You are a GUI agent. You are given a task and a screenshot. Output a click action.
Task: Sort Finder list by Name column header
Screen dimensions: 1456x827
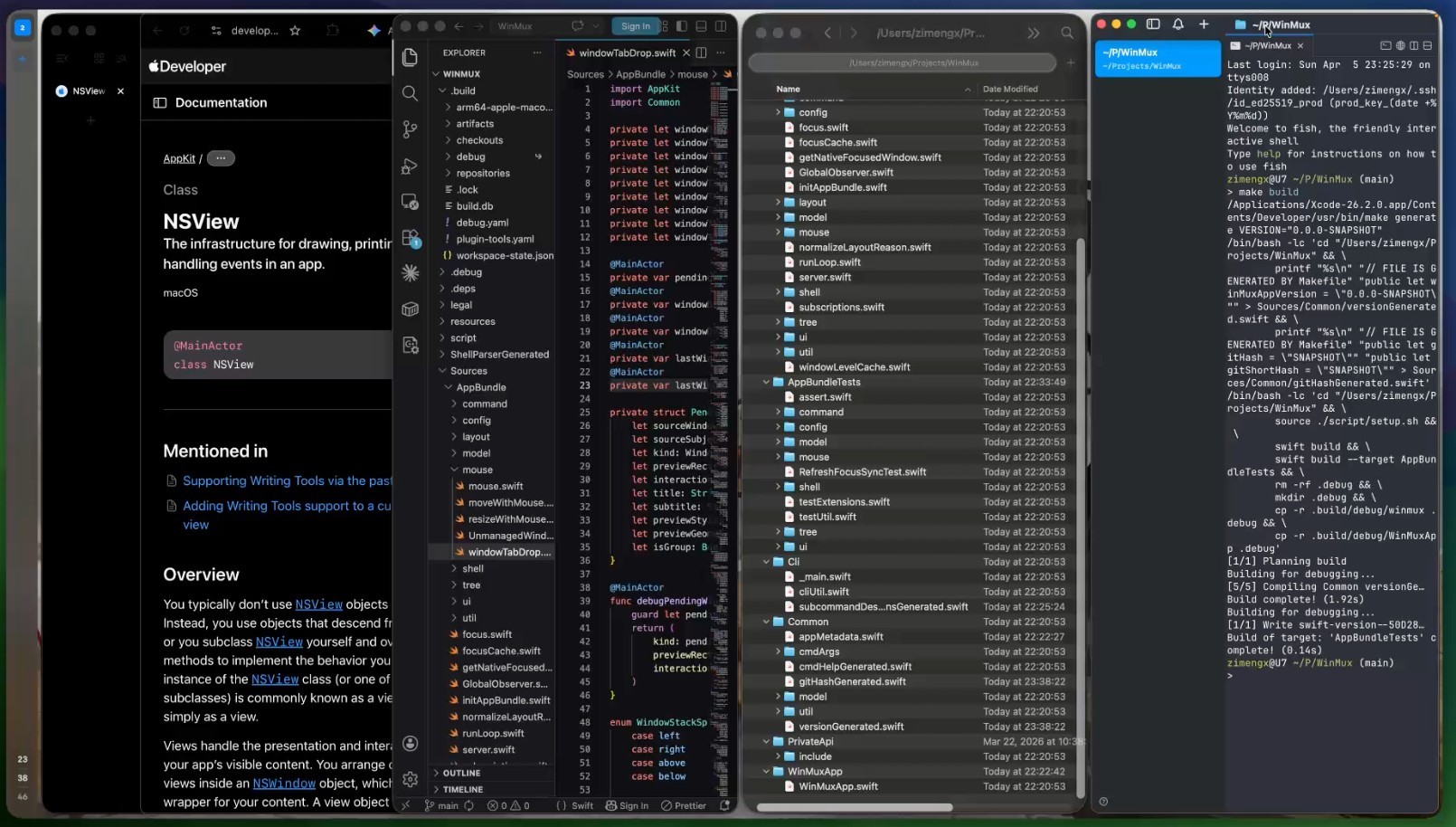788,89
